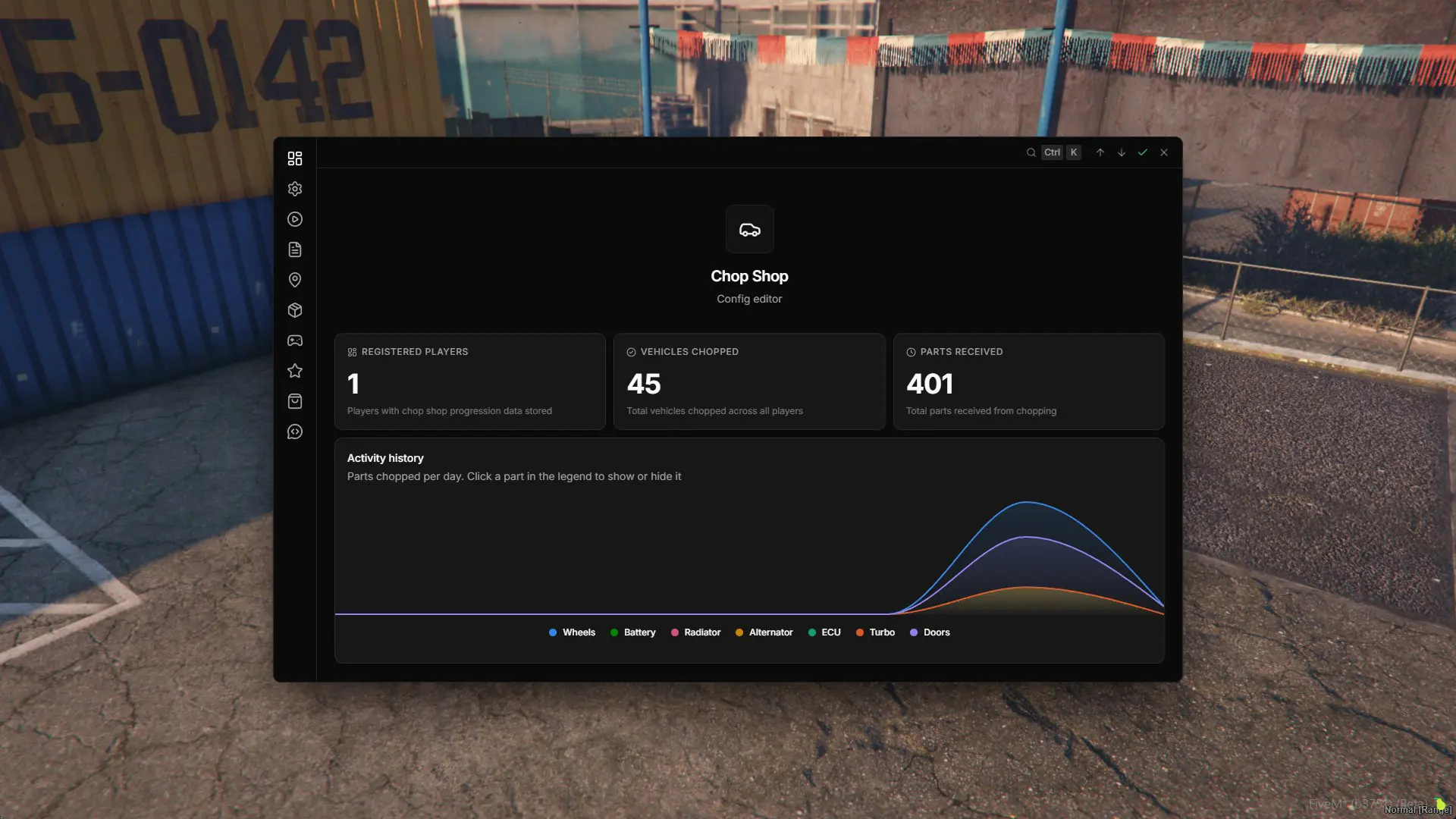
Task: Close the Chop Shop config editor
Action: tap(1164, 152)
